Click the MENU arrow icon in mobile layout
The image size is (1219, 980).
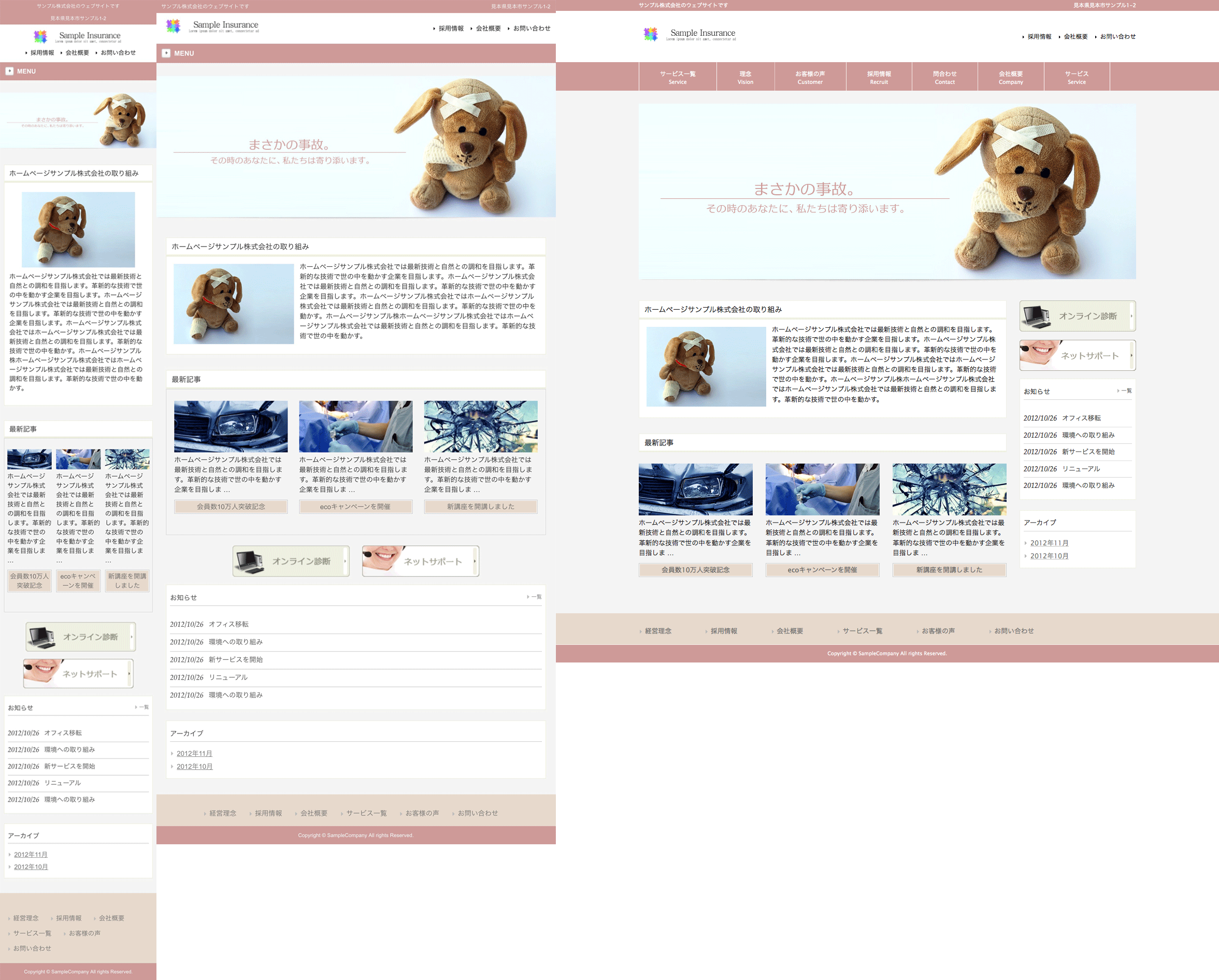(10, 71)
